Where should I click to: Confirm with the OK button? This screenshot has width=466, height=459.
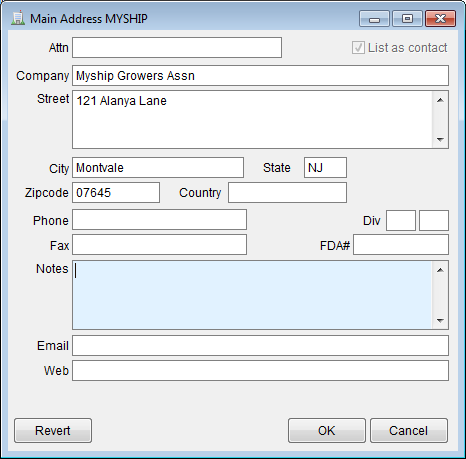327,431
